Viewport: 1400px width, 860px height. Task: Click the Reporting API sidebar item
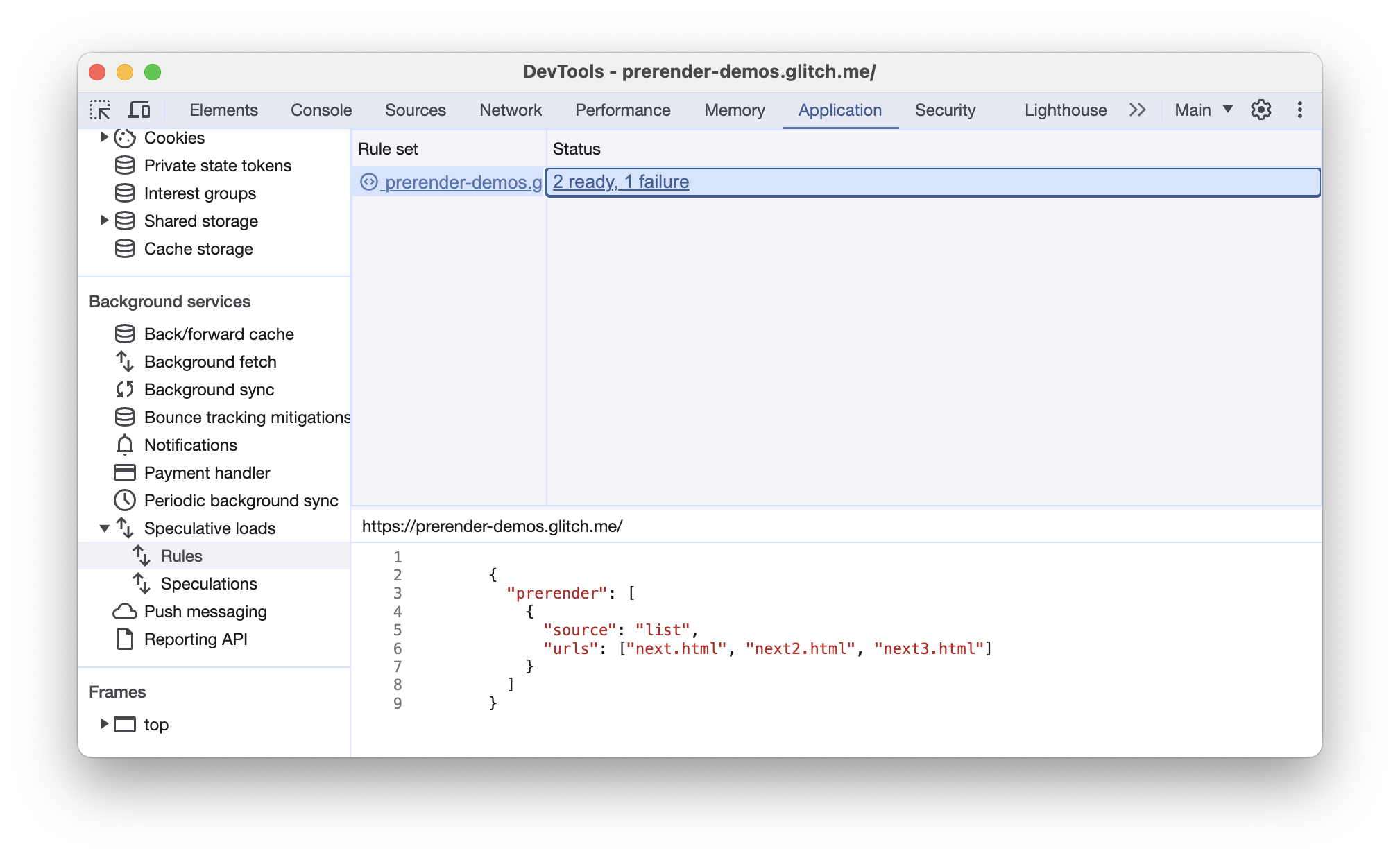tap(195, 639)
